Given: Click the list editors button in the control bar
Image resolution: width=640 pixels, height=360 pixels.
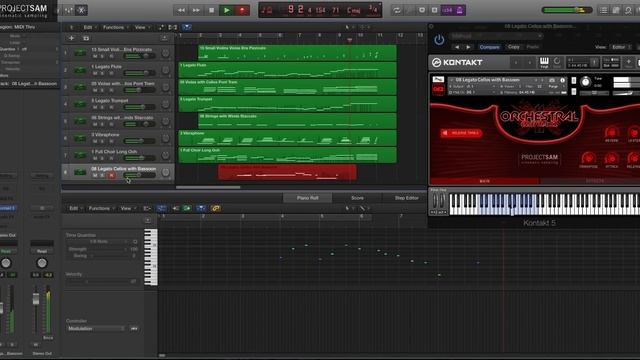Looking at the screenshot, I should tap(603, 10).
